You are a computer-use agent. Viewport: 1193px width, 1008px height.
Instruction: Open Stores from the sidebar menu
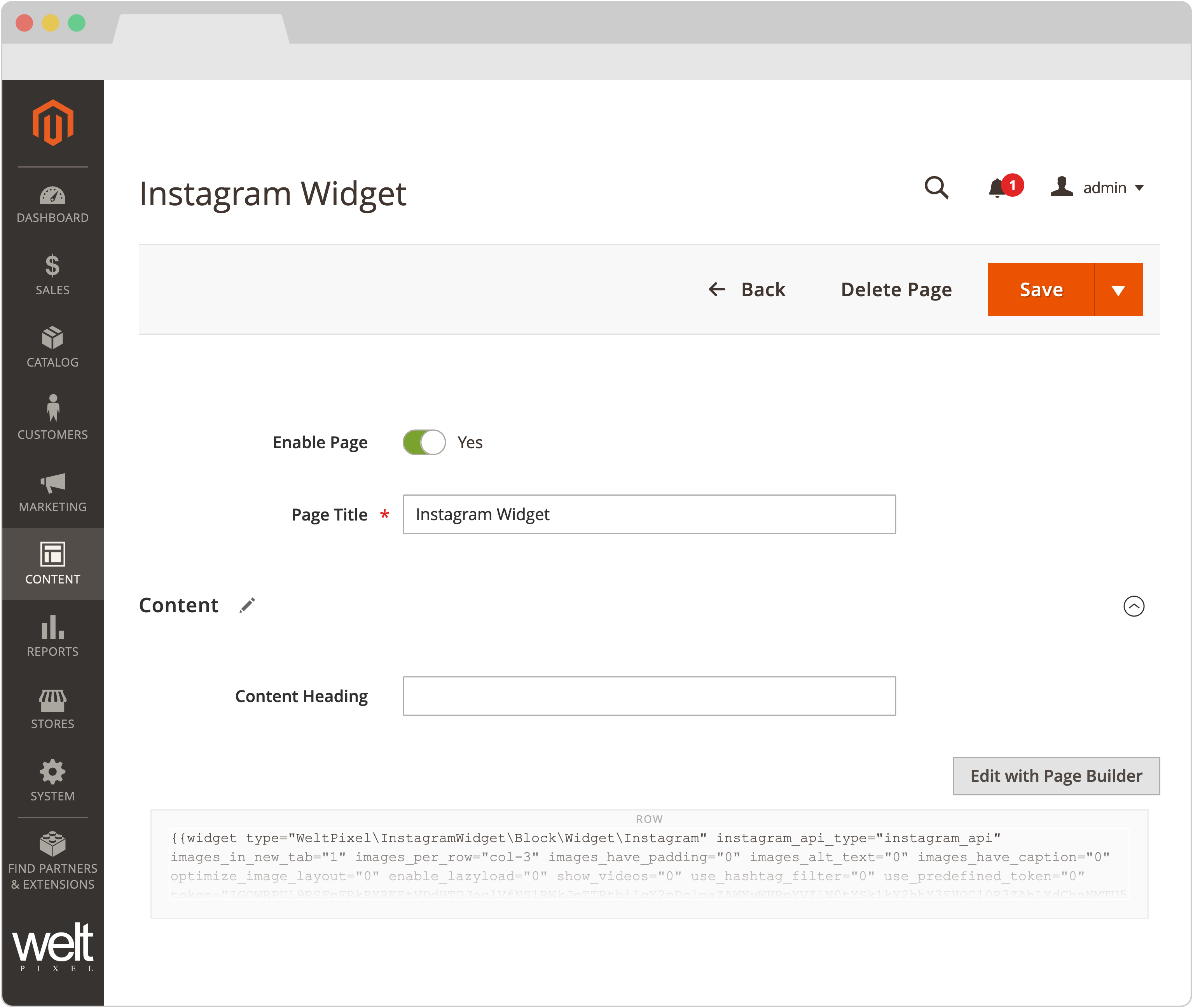point(52,709)
